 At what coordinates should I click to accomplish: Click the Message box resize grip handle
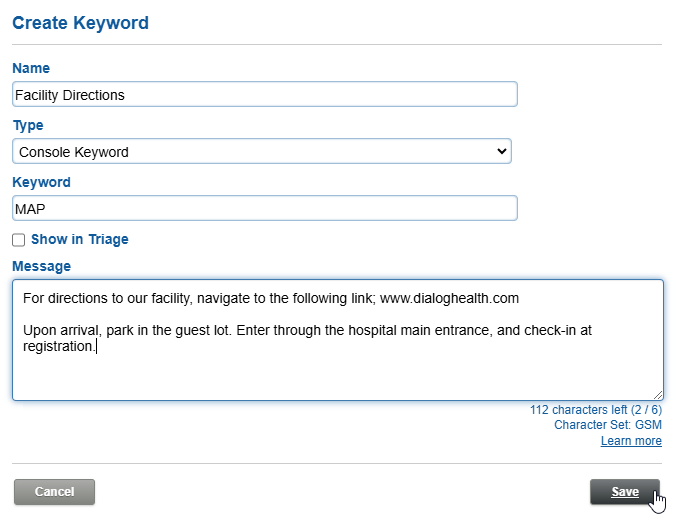[658, 395]
